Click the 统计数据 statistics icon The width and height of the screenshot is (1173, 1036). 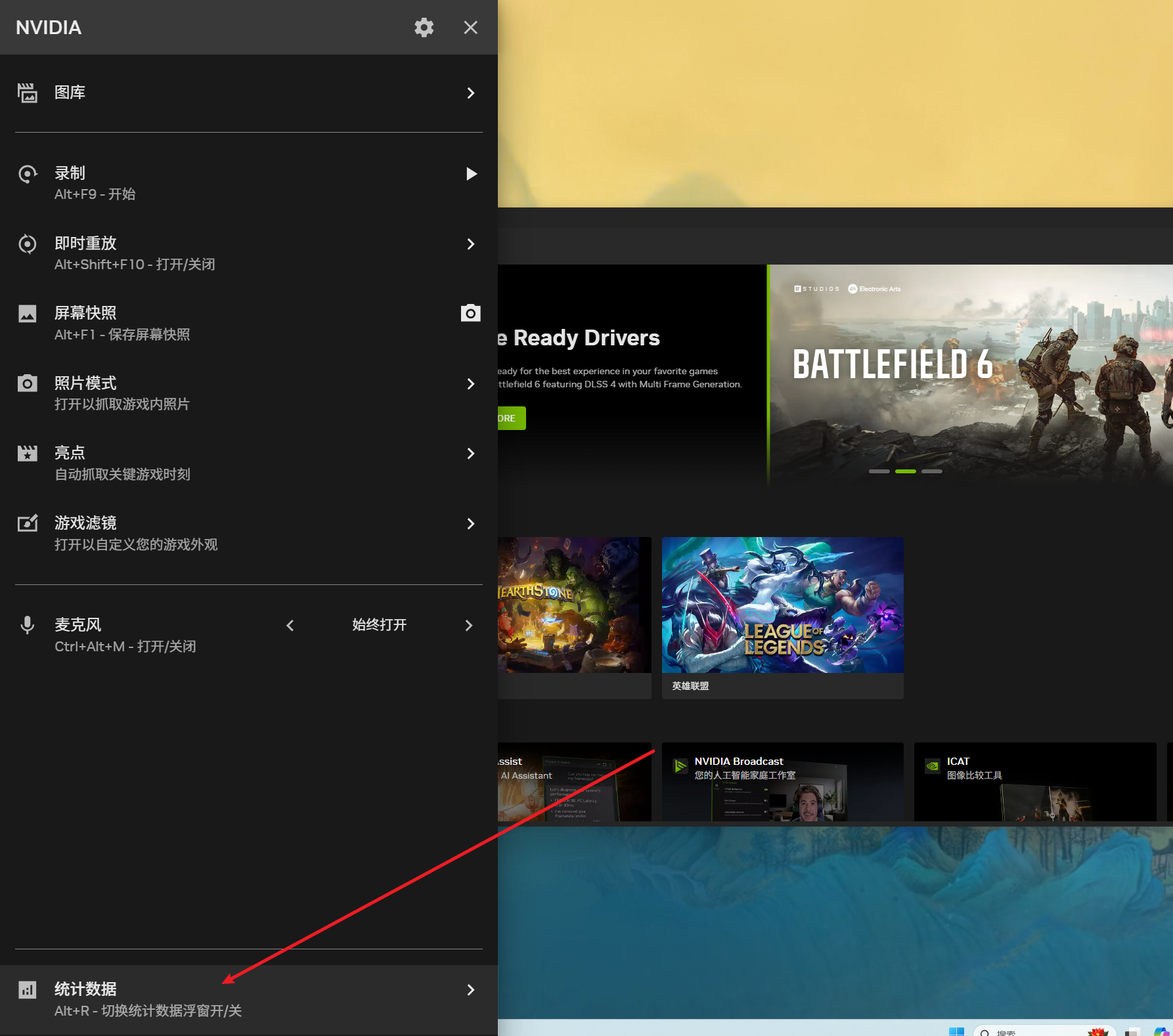27,989
